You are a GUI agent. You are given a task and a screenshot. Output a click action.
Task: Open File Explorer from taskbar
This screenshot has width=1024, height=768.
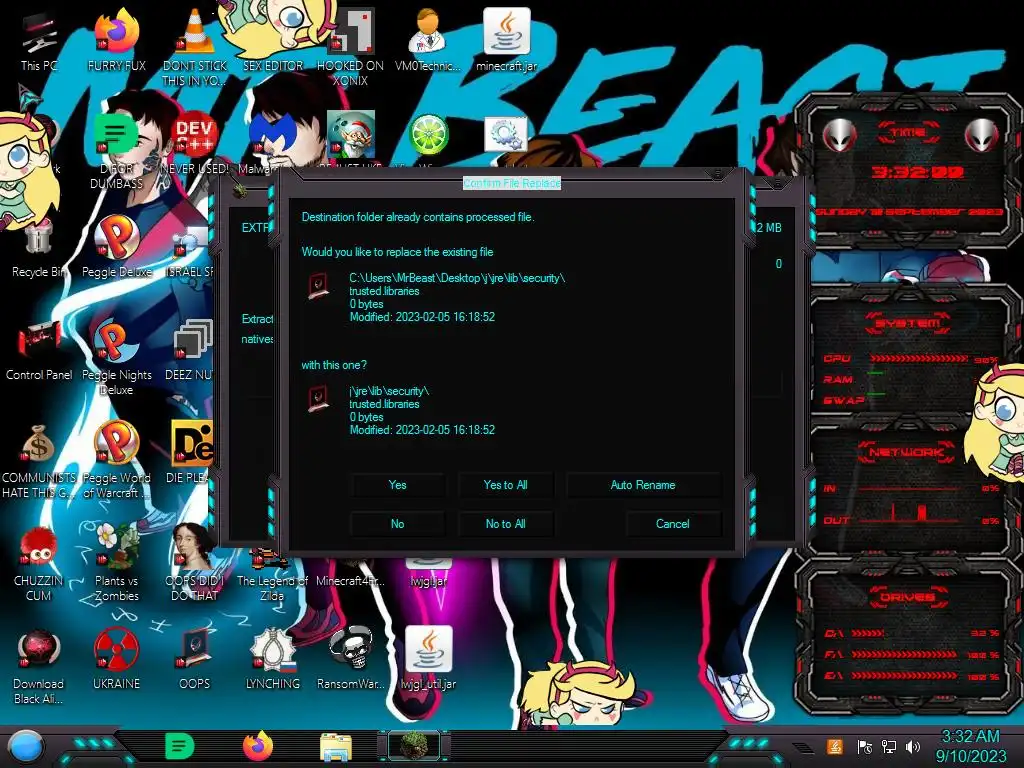click(x=336, y=746)
